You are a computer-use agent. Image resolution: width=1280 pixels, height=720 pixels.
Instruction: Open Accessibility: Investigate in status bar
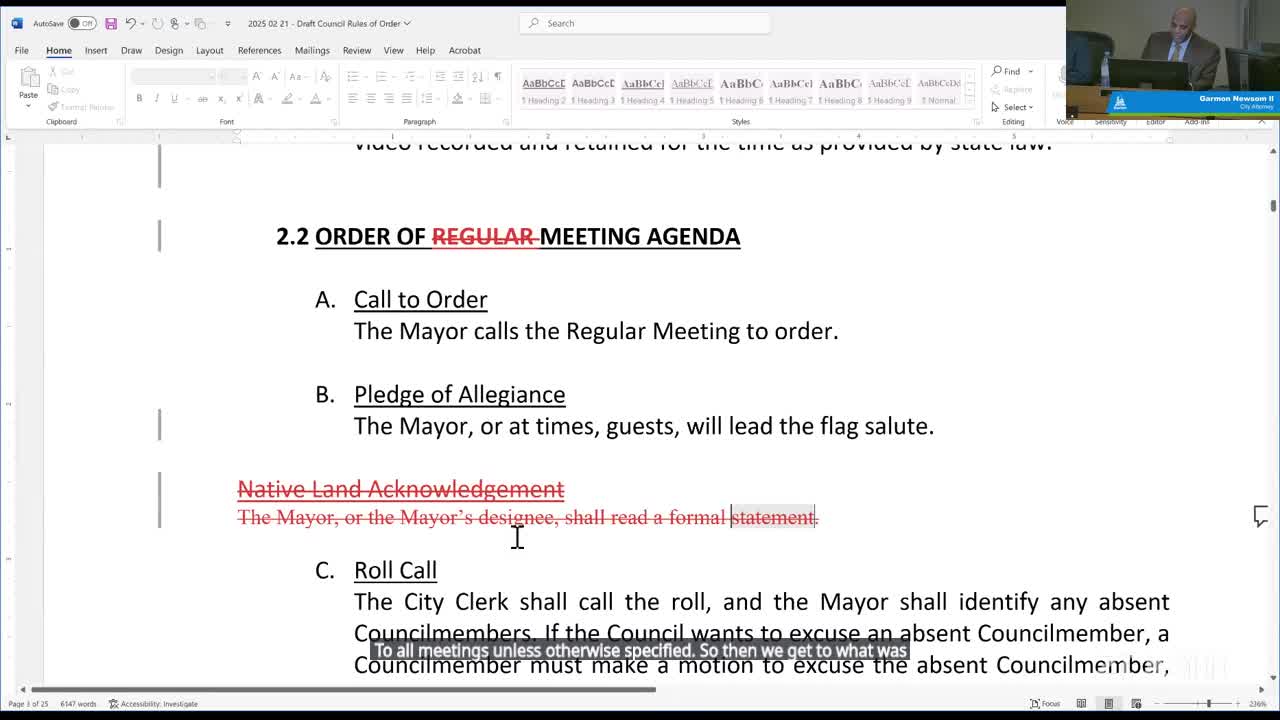[x=153, y=704]
